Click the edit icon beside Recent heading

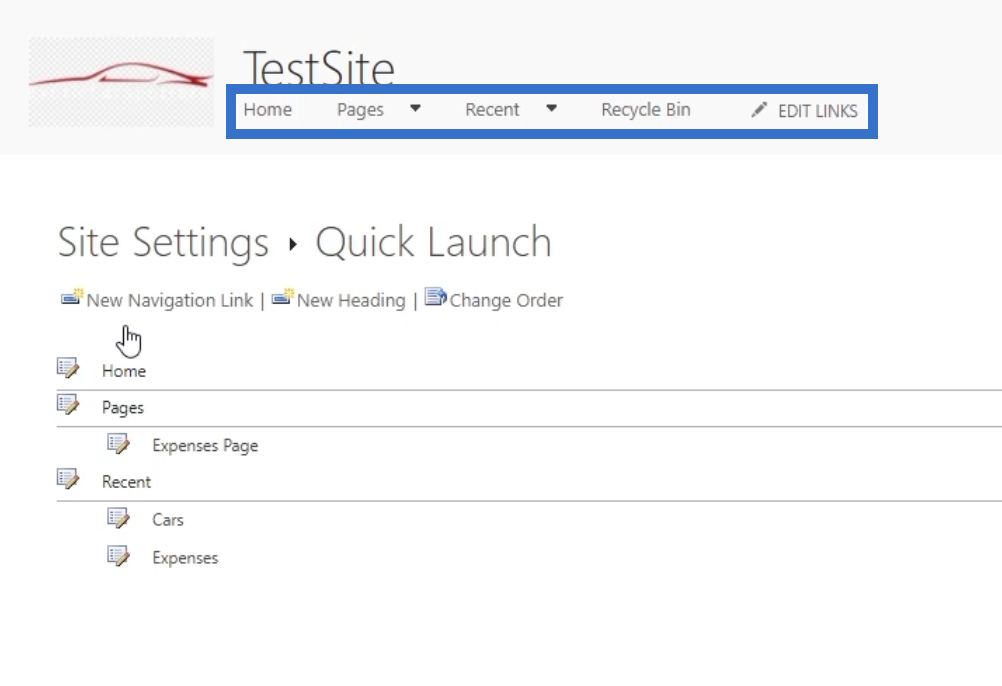coord(68,478)
